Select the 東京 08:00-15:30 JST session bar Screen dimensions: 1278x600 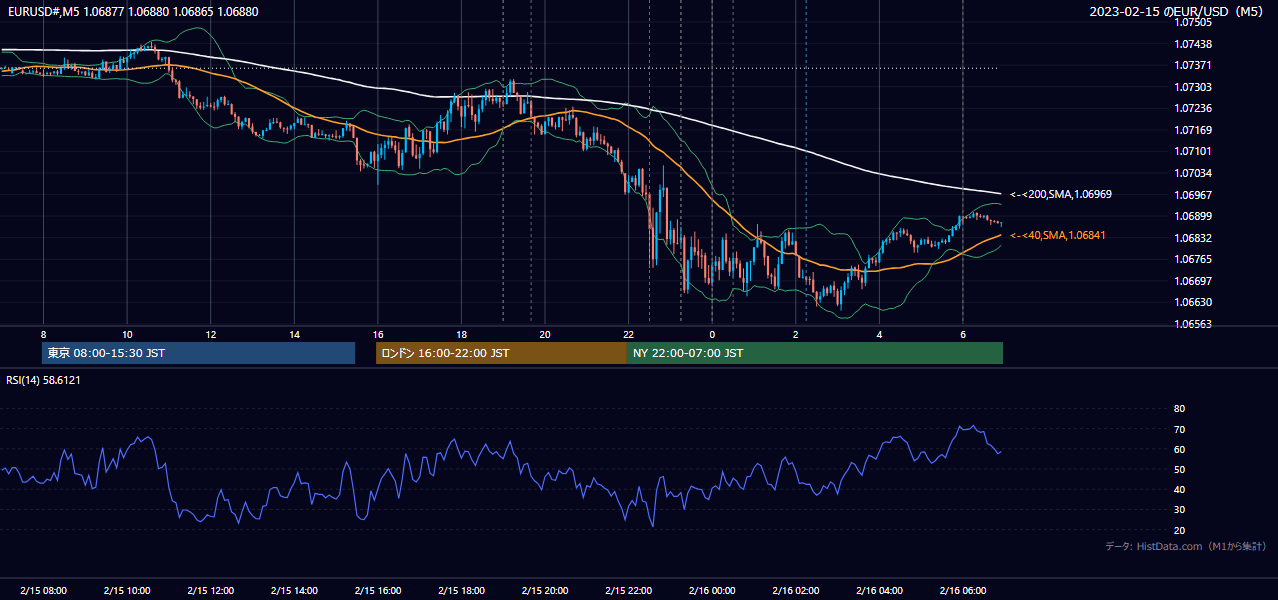[x=198, y=353]
